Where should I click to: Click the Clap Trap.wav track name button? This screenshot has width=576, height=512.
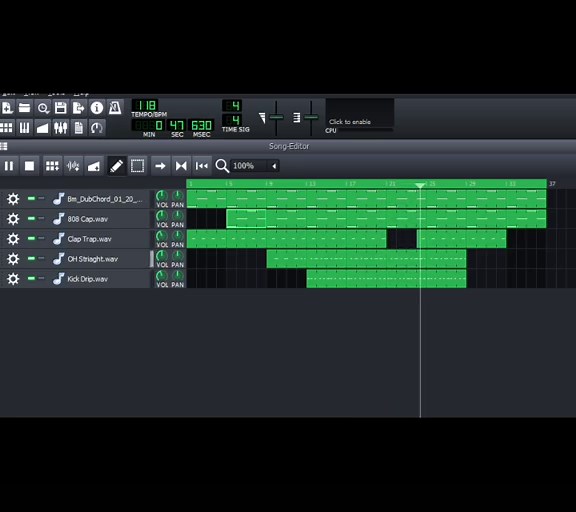(100, 239)
